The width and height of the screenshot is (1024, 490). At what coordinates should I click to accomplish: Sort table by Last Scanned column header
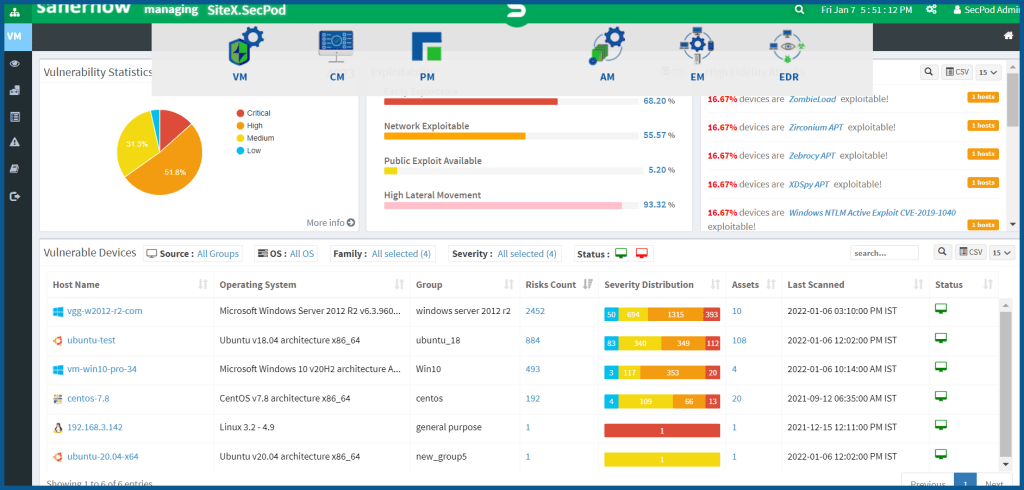816,285
